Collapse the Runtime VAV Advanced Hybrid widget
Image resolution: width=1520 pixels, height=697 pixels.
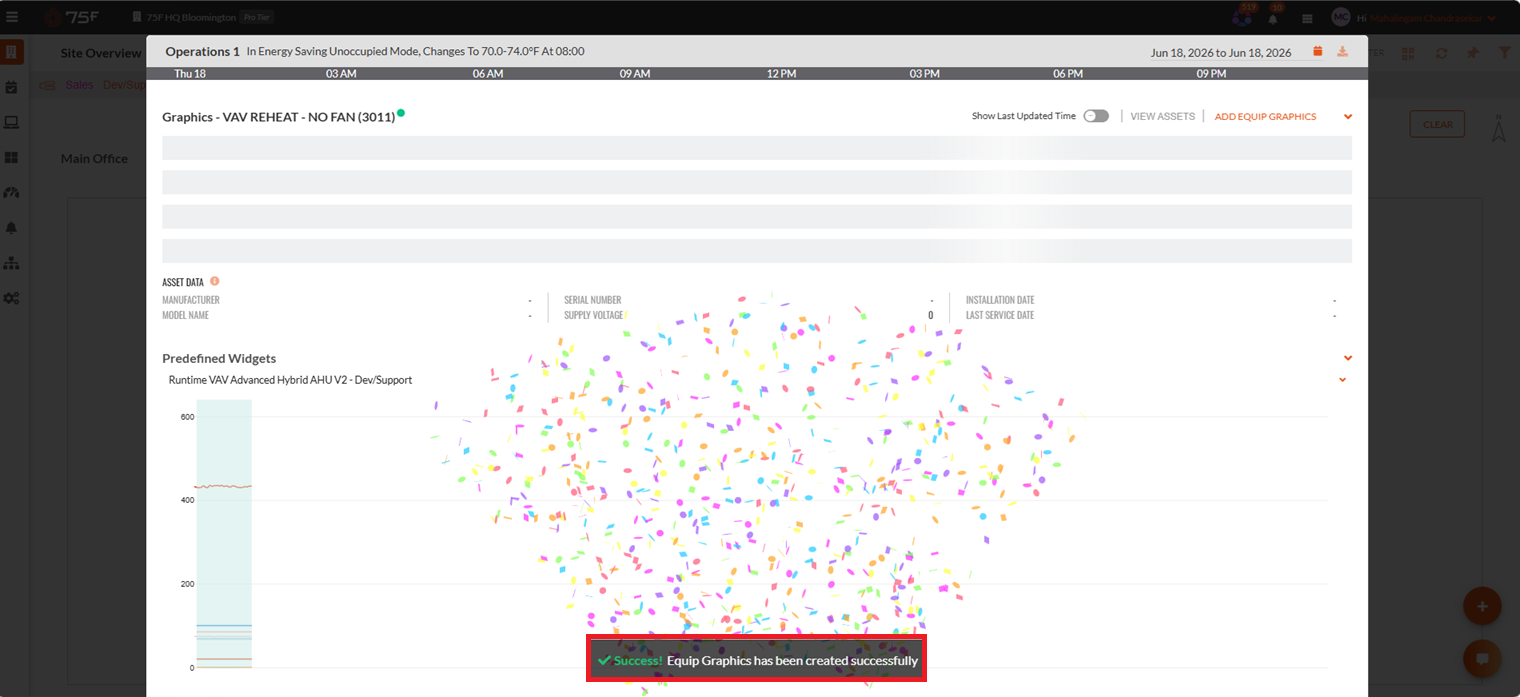1342,380
